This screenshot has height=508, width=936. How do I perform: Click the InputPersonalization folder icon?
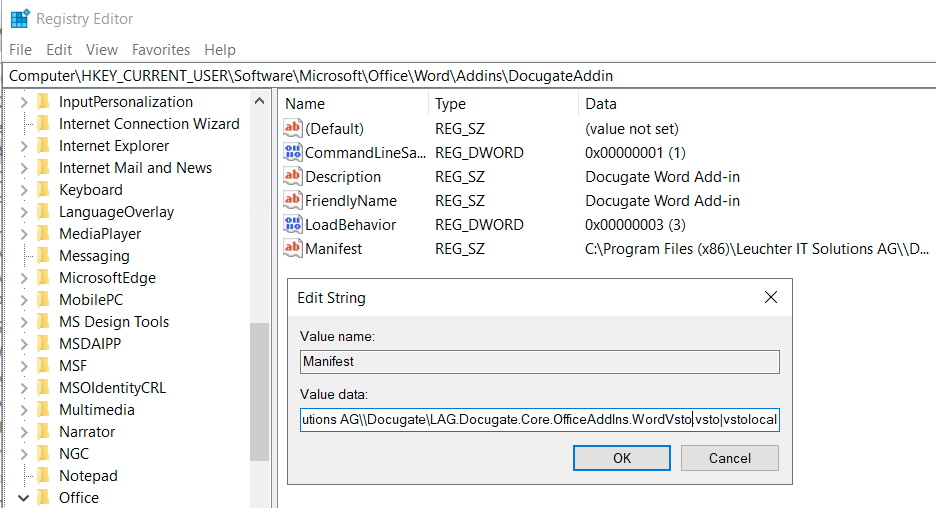[44, 101]
